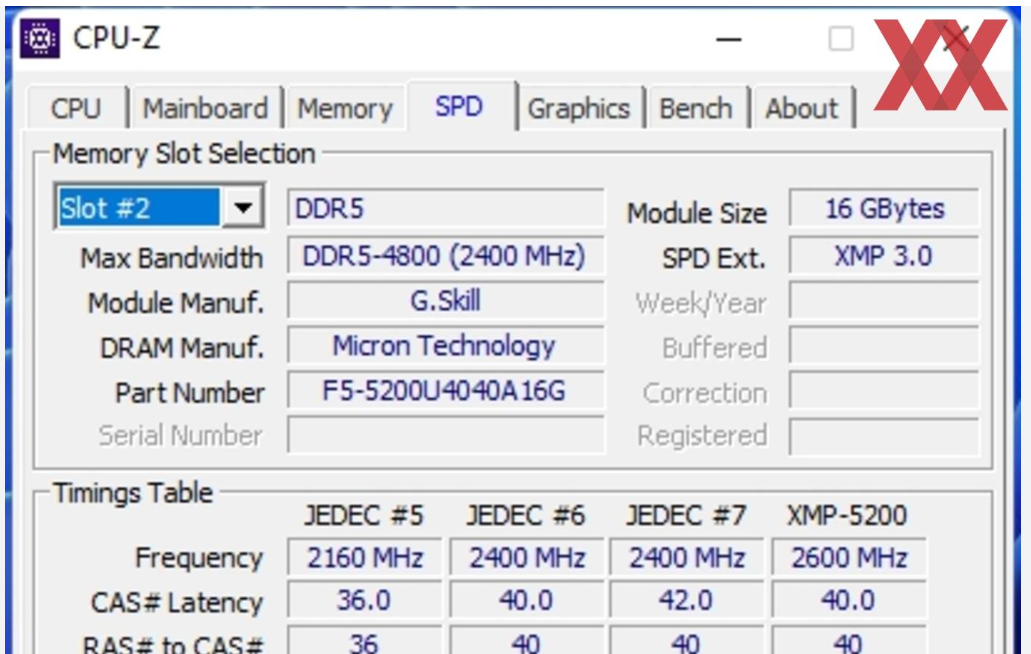The image size is (1031, 654).
Task: Open the About tab
Action: [x=802, y=108]
